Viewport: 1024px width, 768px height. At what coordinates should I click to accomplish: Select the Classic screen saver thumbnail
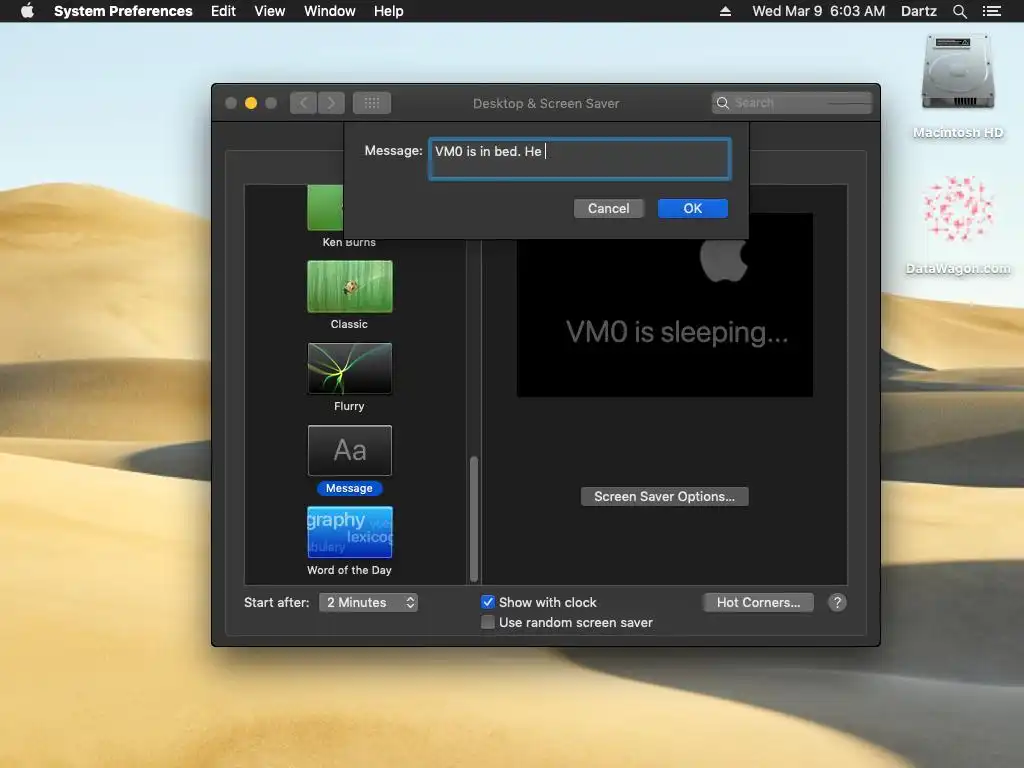click(350, 287)
